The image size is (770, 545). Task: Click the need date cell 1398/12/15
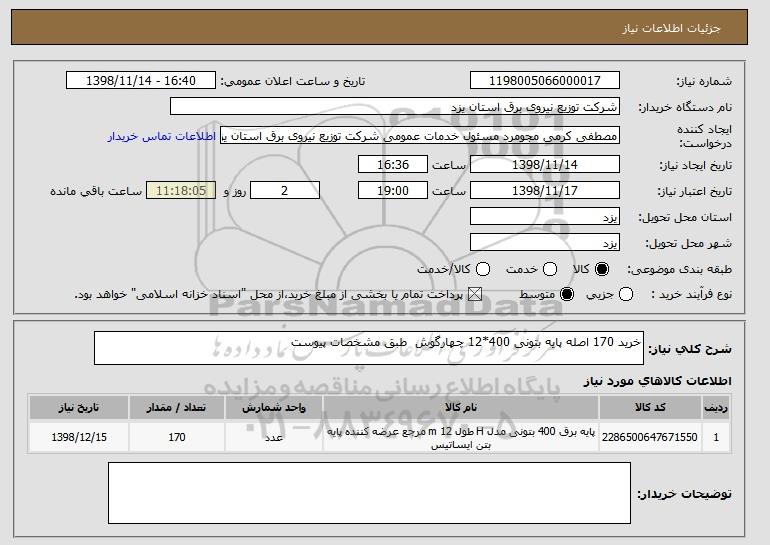79,437
